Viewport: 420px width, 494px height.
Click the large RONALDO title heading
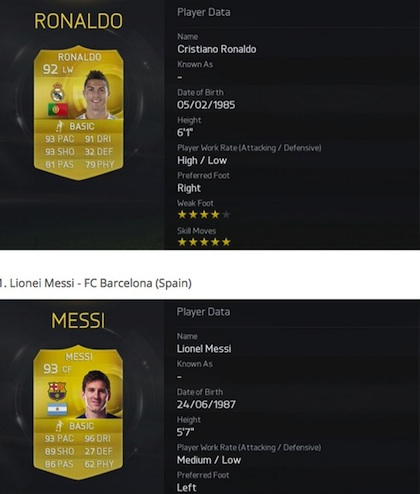click(x=78, y=21)
